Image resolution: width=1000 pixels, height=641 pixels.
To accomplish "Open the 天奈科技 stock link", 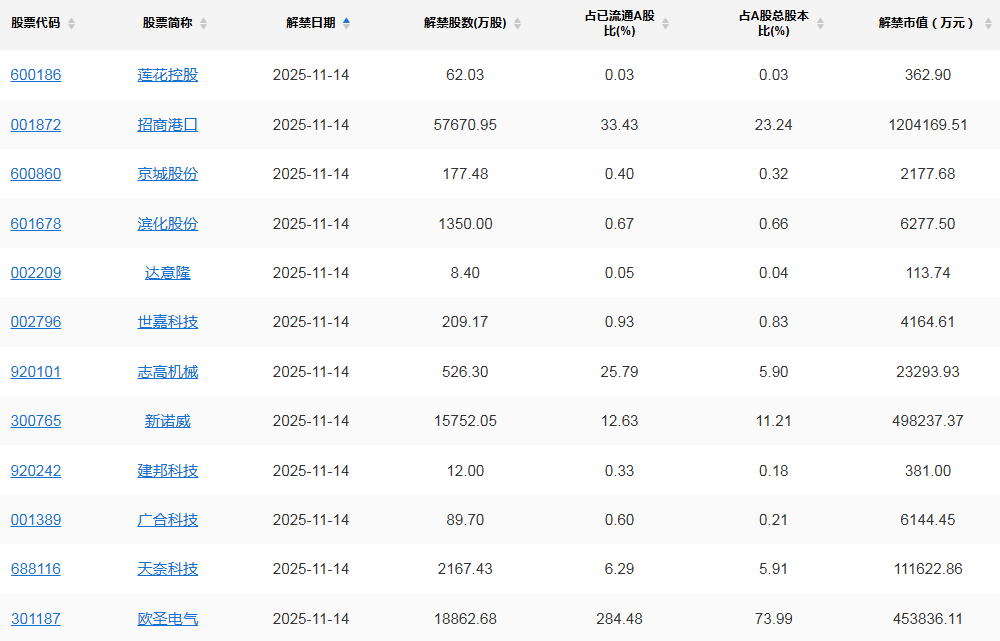I will point(168,569).
